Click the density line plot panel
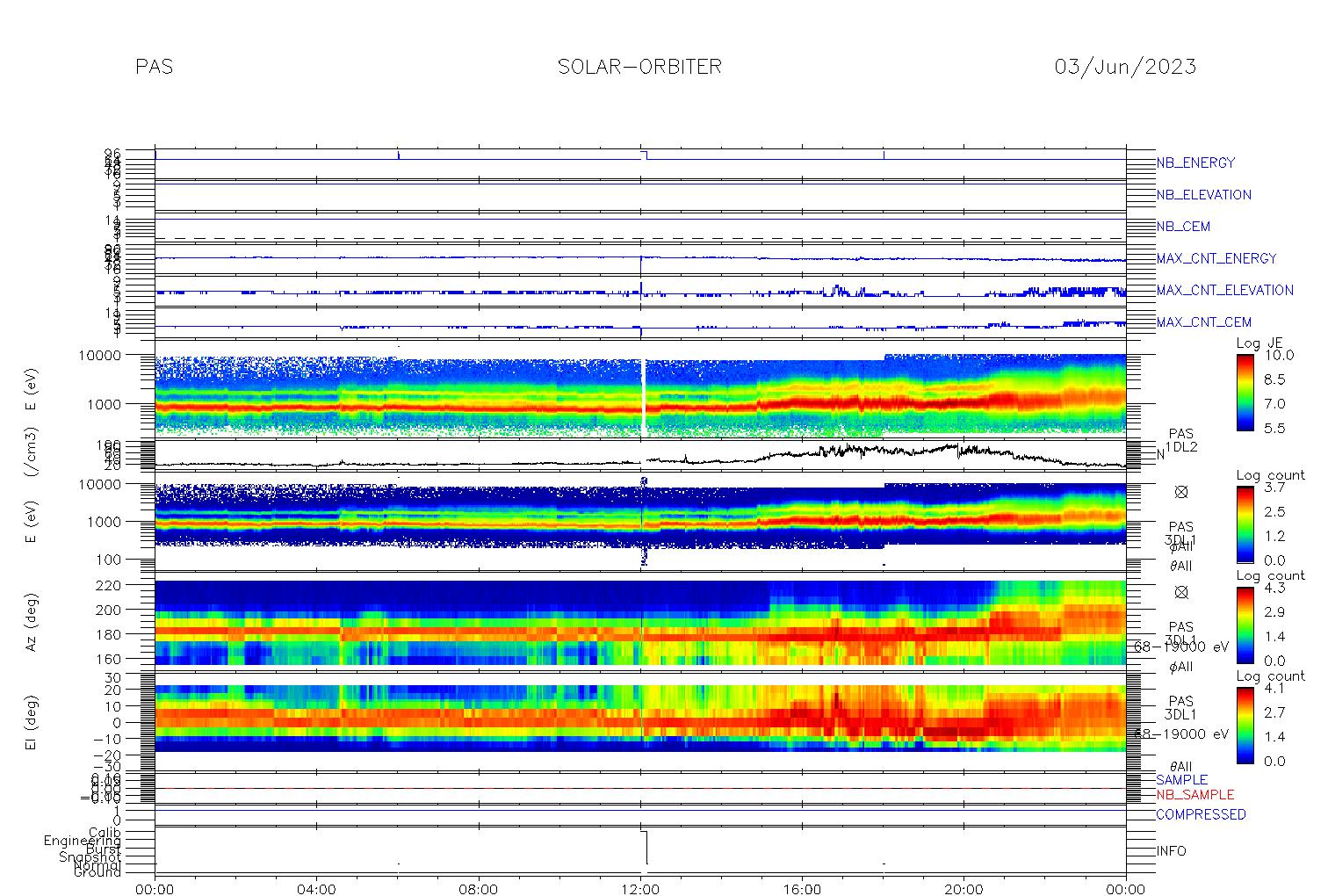 pos(640,455)
